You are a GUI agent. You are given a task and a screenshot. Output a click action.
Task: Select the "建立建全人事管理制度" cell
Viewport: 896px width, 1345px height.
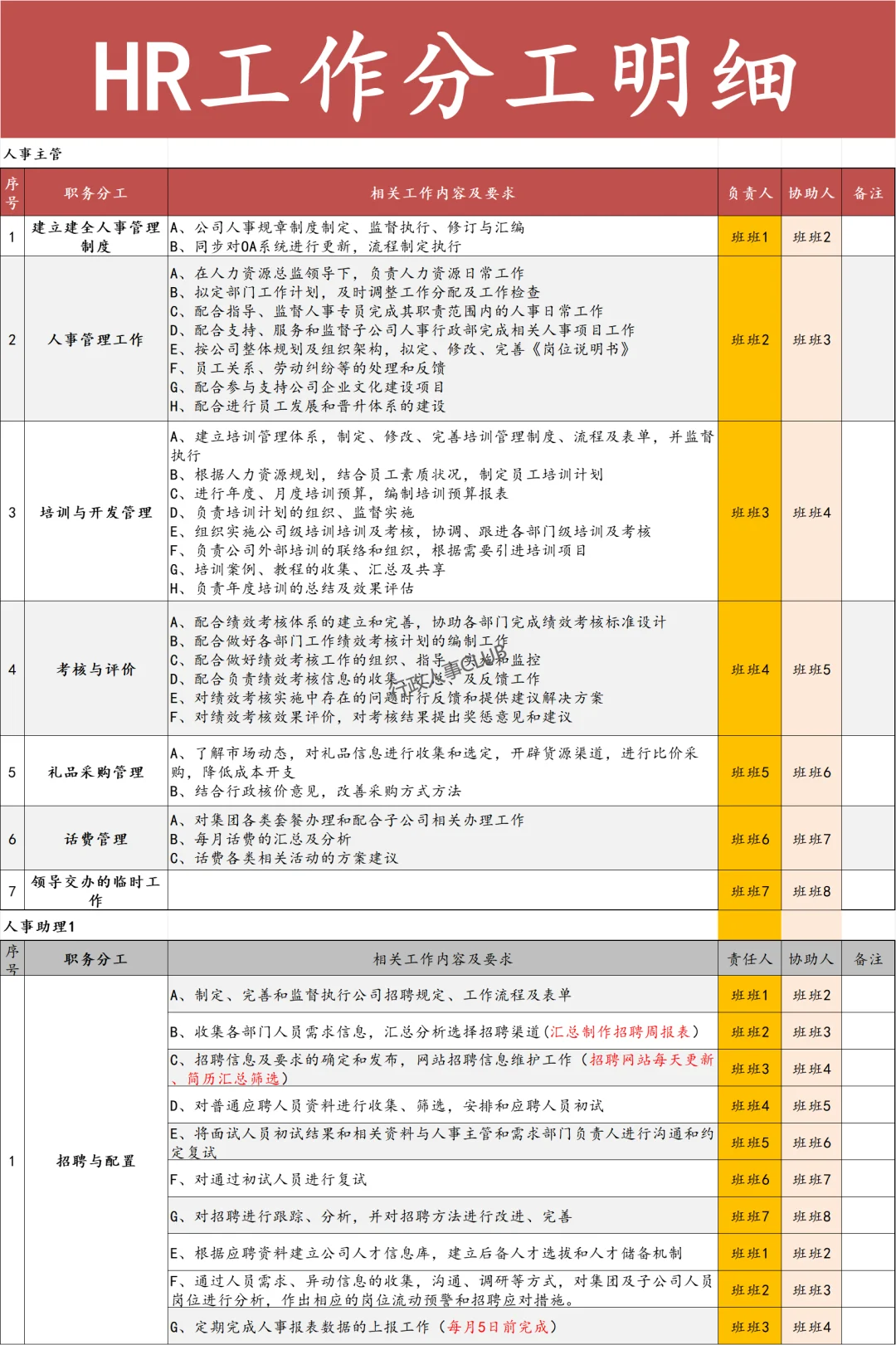click(96, 236)
